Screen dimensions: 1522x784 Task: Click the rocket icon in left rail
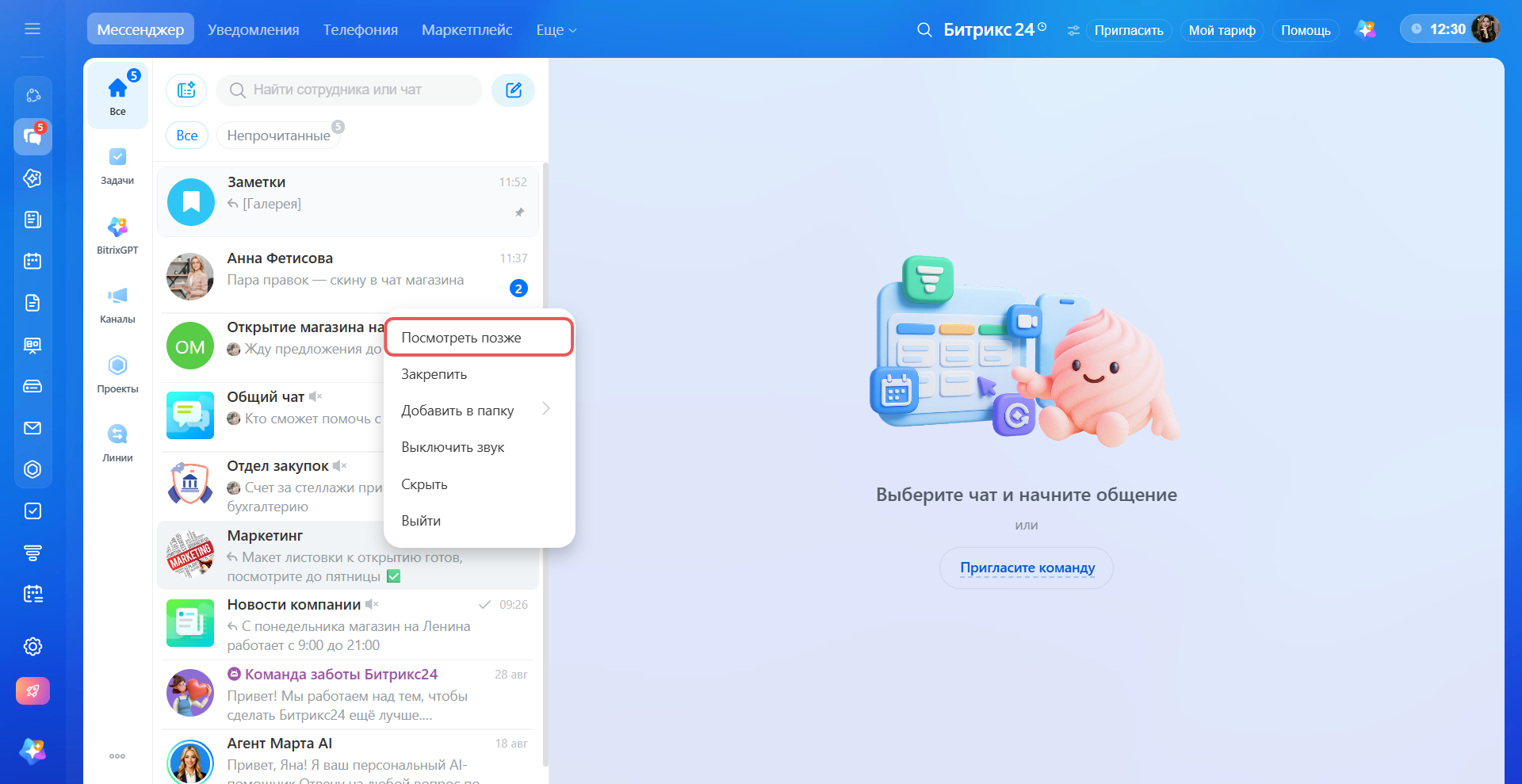tap(33, 691)
